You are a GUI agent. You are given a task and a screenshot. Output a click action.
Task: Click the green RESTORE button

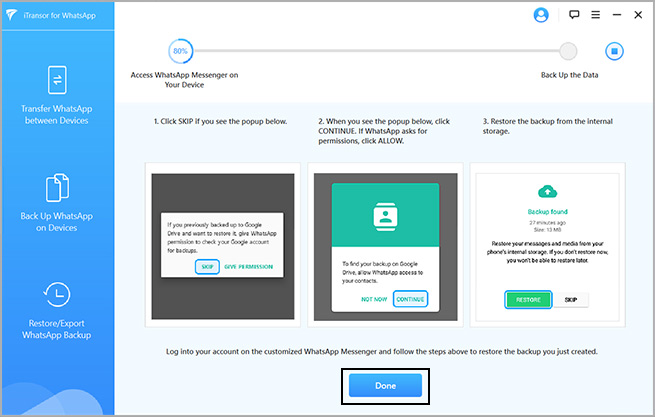pos(526,299)
